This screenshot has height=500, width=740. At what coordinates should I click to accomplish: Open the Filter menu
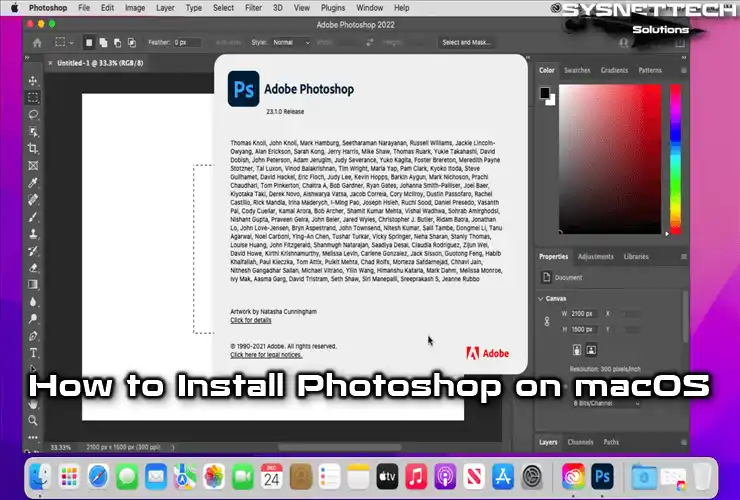253,8
